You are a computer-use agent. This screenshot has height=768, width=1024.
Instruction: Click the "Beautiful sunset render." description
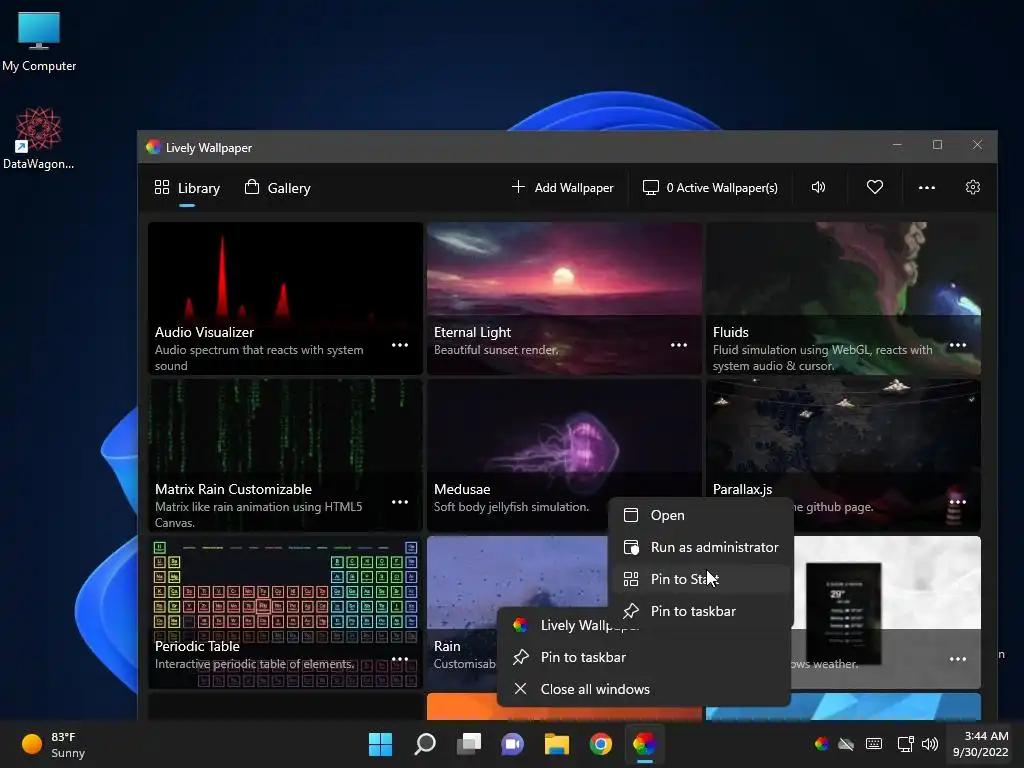[496, 350]
